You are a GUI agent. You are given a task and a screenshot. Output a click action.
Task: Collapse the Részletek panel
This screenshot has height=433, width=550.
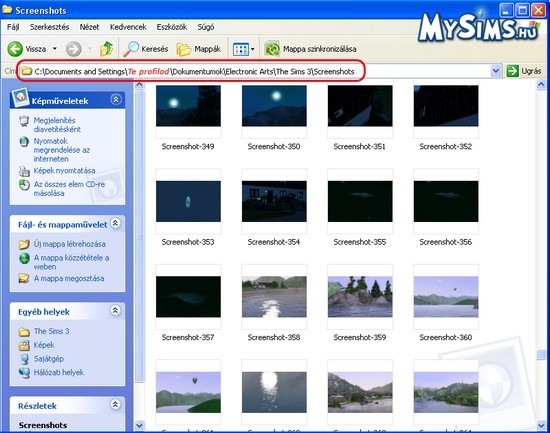[x=115, y=405]
